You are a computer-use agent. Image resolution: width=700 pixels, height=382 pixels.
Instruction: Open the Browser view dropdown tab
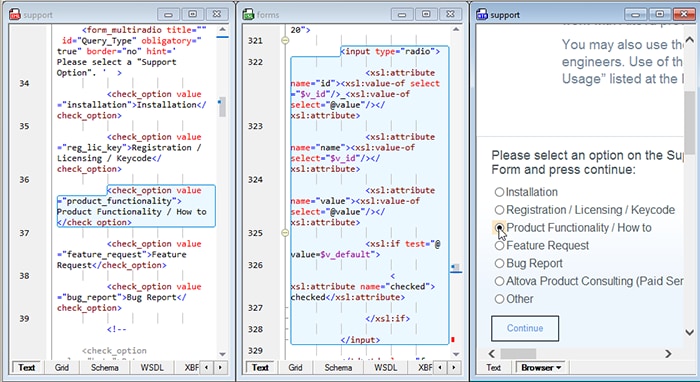(541, 368)
